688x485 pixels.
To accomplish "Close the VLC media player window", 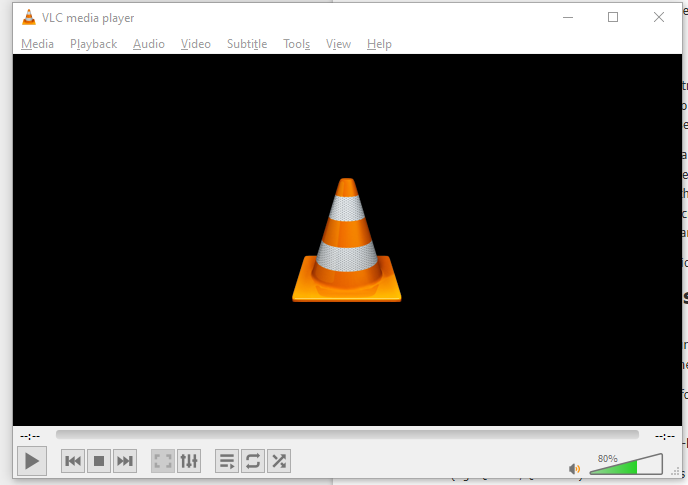I will [659, 18].
